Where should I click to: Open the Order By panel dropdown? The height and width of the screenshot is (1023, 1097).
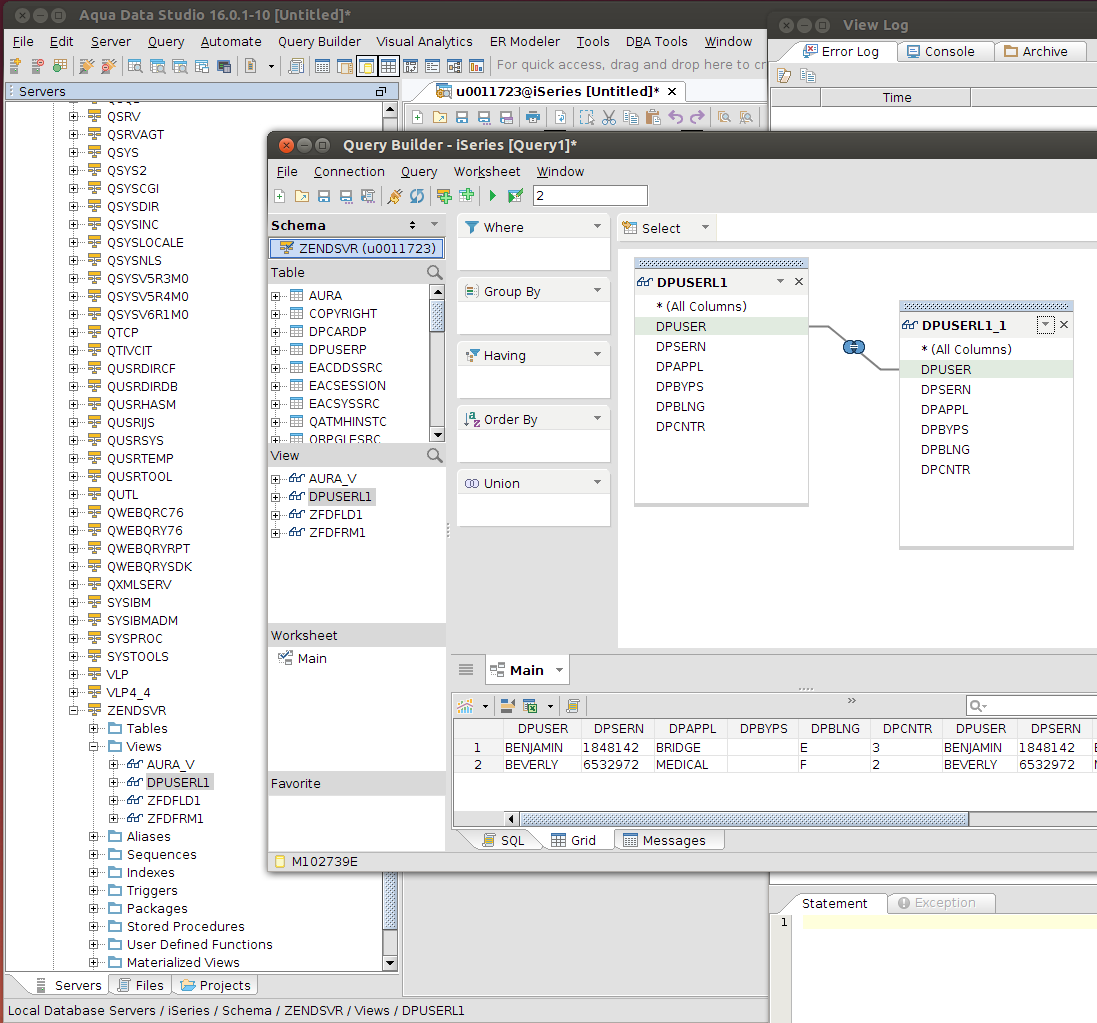598,419
